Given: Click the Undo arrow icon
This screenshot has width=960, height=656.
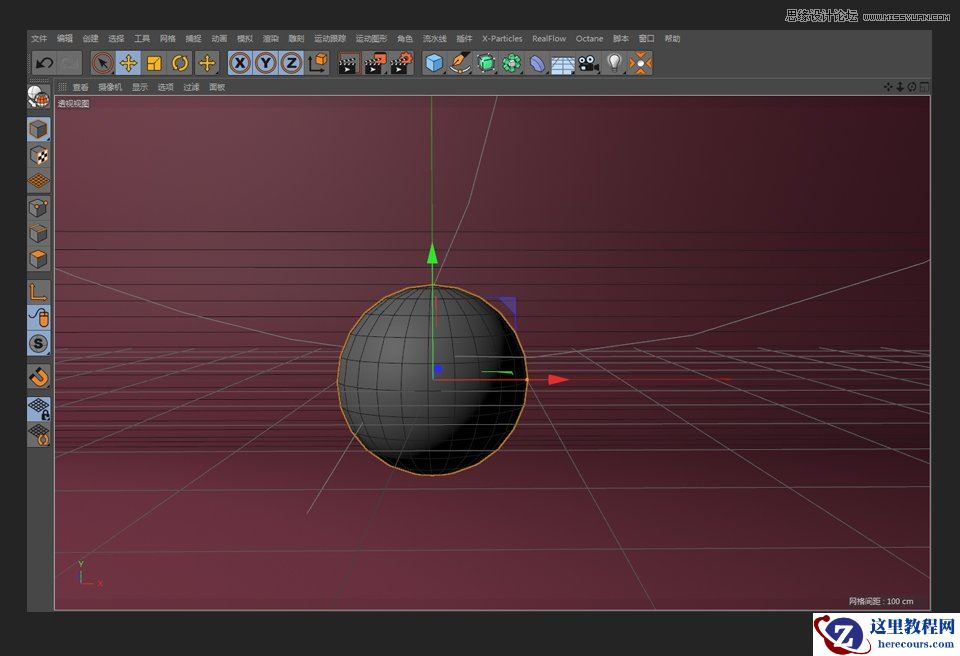Looking at the screenshot, I should [44, 63].
